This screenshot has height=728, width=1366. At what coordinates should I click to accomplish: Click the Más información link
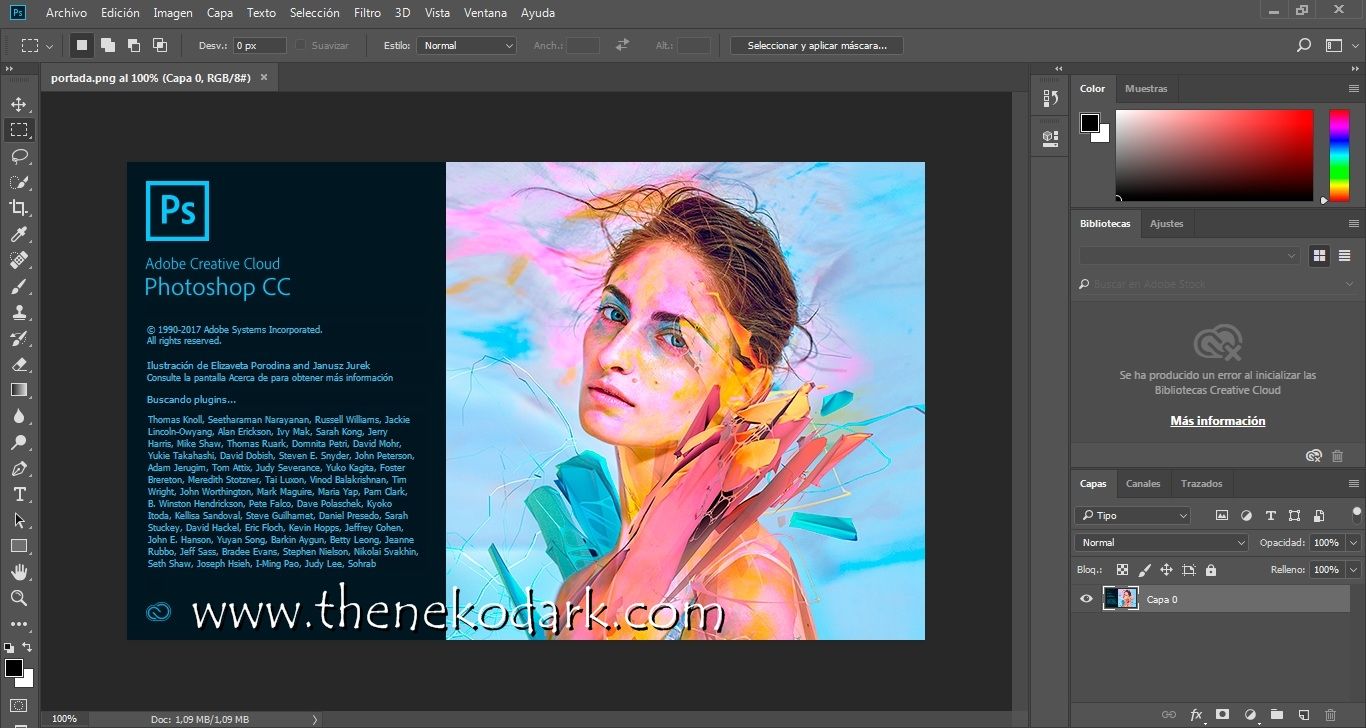coord(1217,420)
